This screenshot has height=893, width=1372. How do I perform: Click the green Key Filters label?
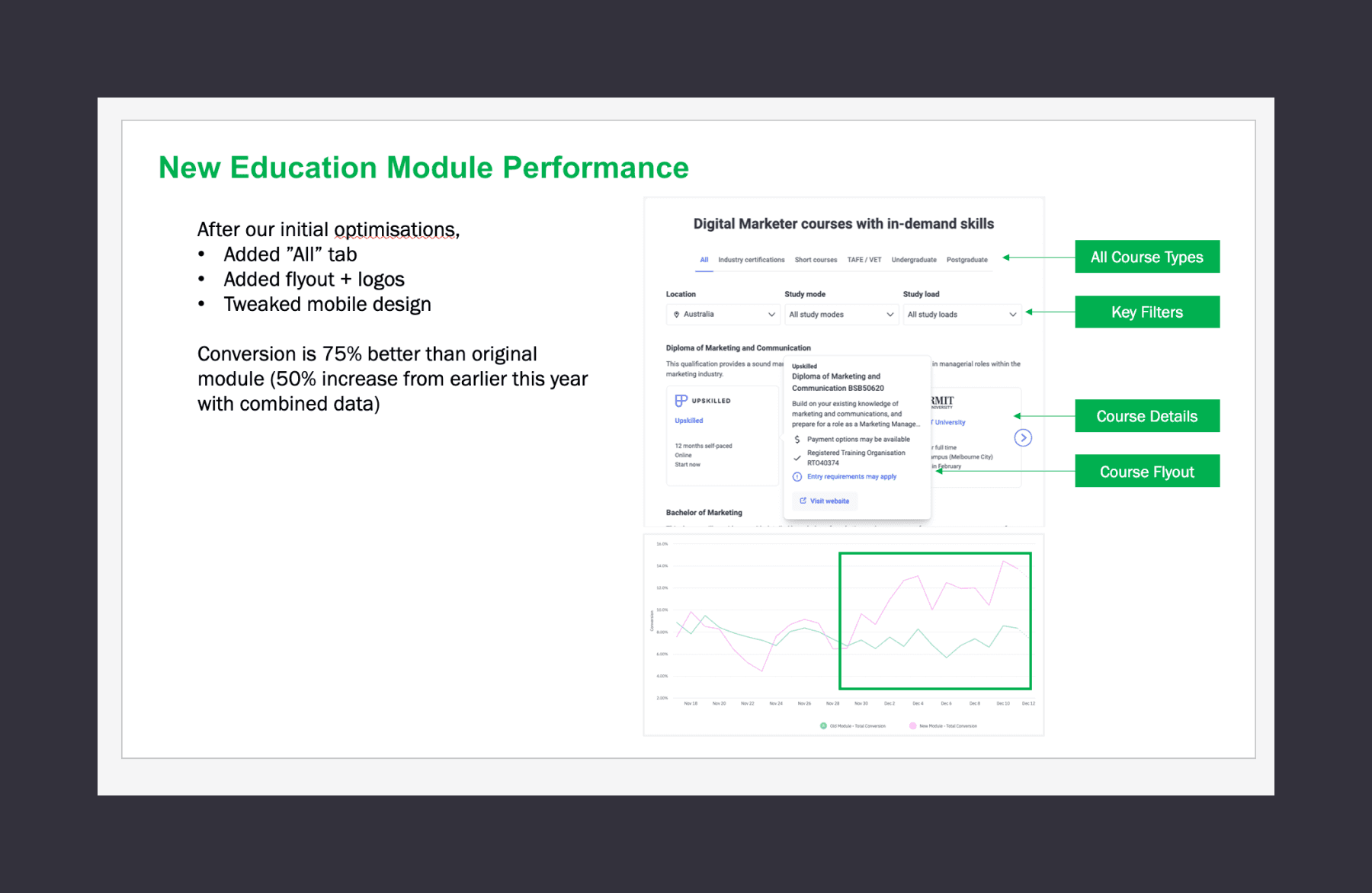click(1147, 312)
